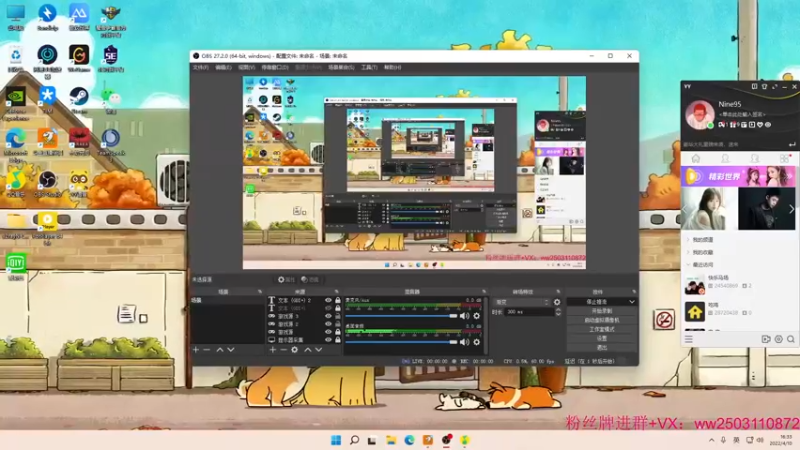Viewport: 800px width, 450px height.
Task: Click the 退出 button in OBS controls
Action: click(602, 347)
